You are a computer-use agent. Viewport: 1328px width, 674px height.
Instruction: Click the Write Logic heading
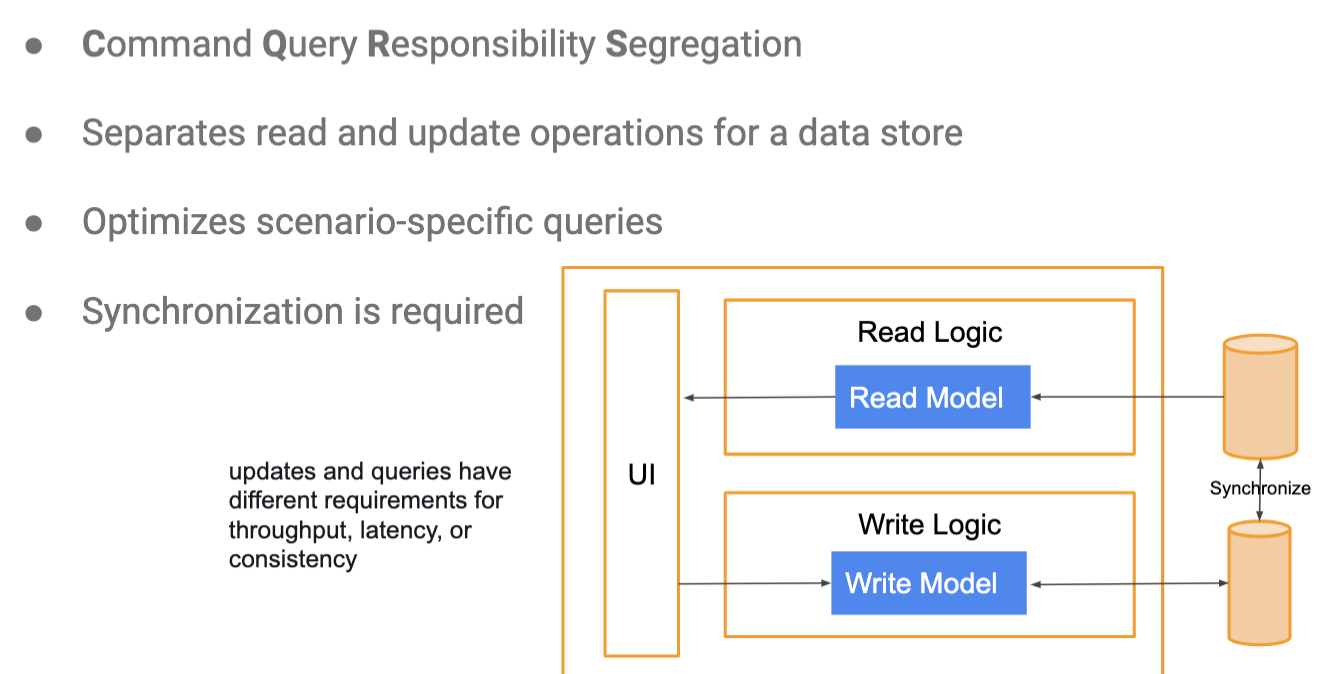click(x=929, y=524)
